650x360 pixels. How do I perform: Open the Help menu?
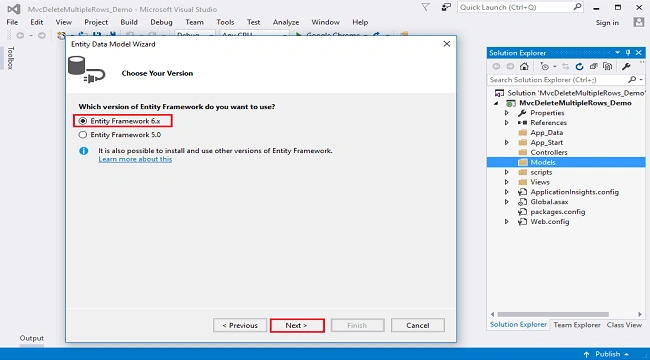pos(360,22)
